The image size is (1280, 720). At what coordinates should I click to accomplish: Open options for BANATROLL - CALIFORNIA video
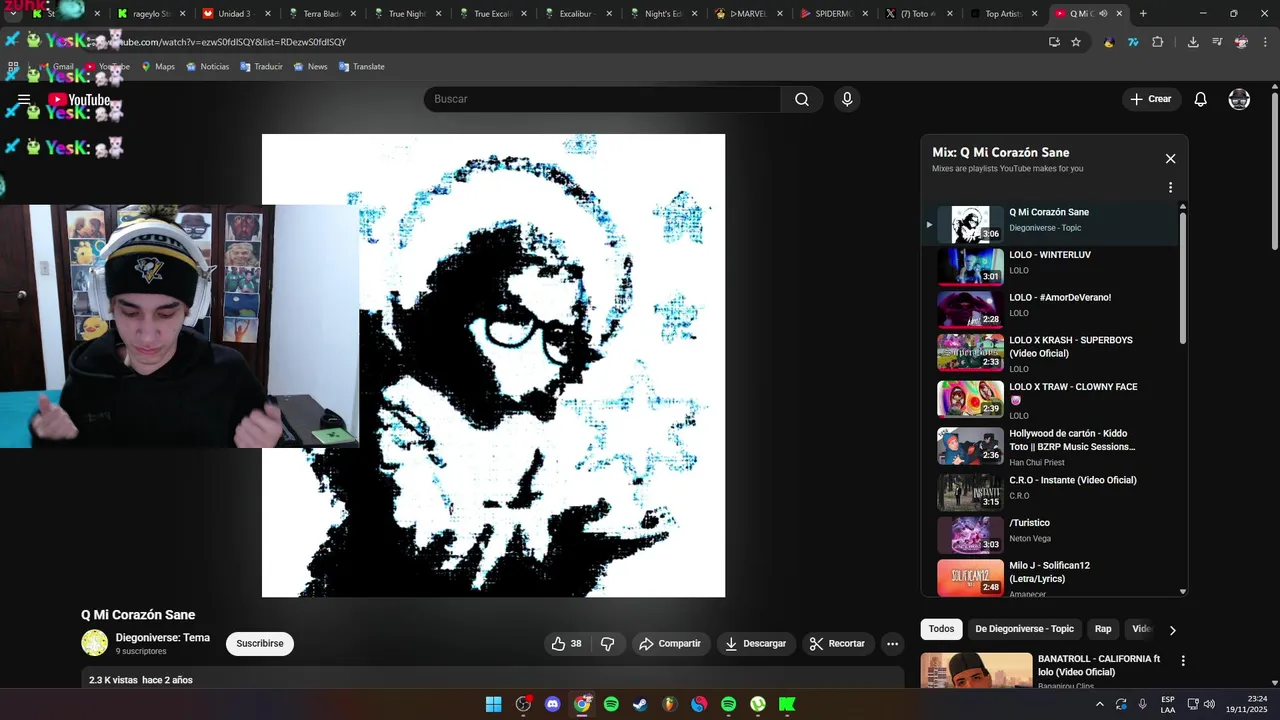[x=1183, y=661]
